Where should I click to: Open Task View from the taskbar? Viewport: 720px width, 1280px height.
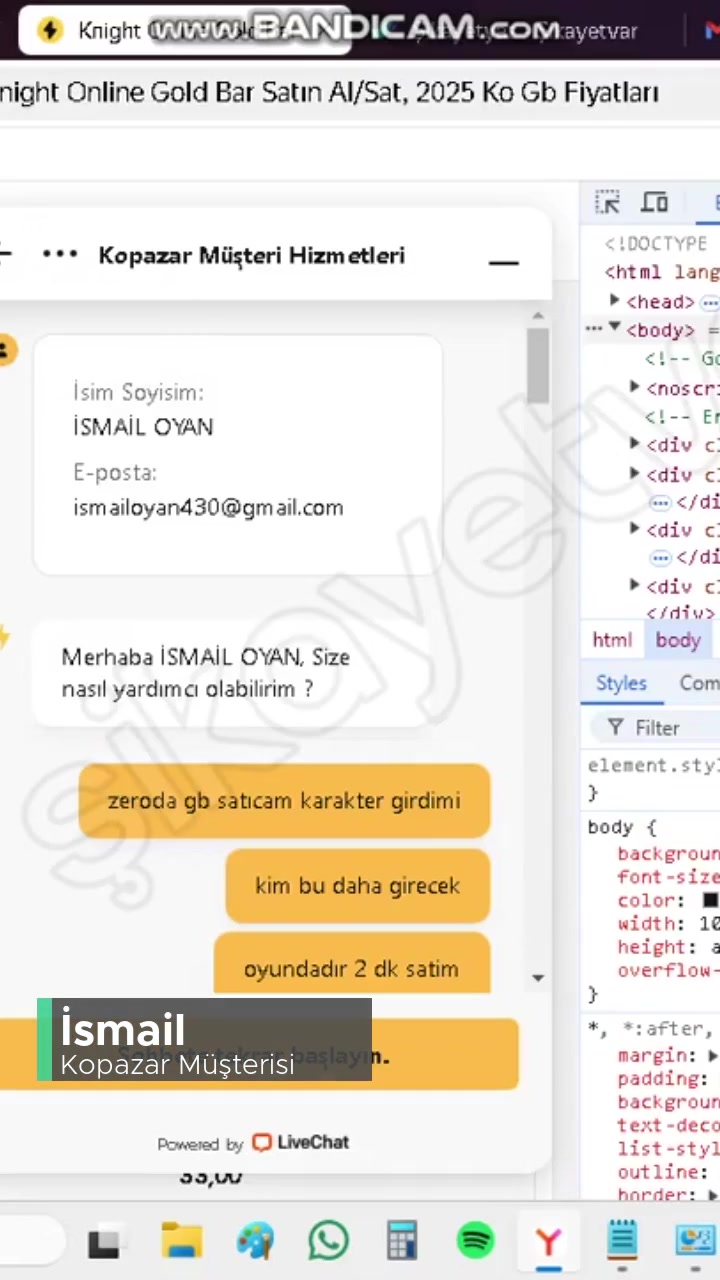point(104,1242)
